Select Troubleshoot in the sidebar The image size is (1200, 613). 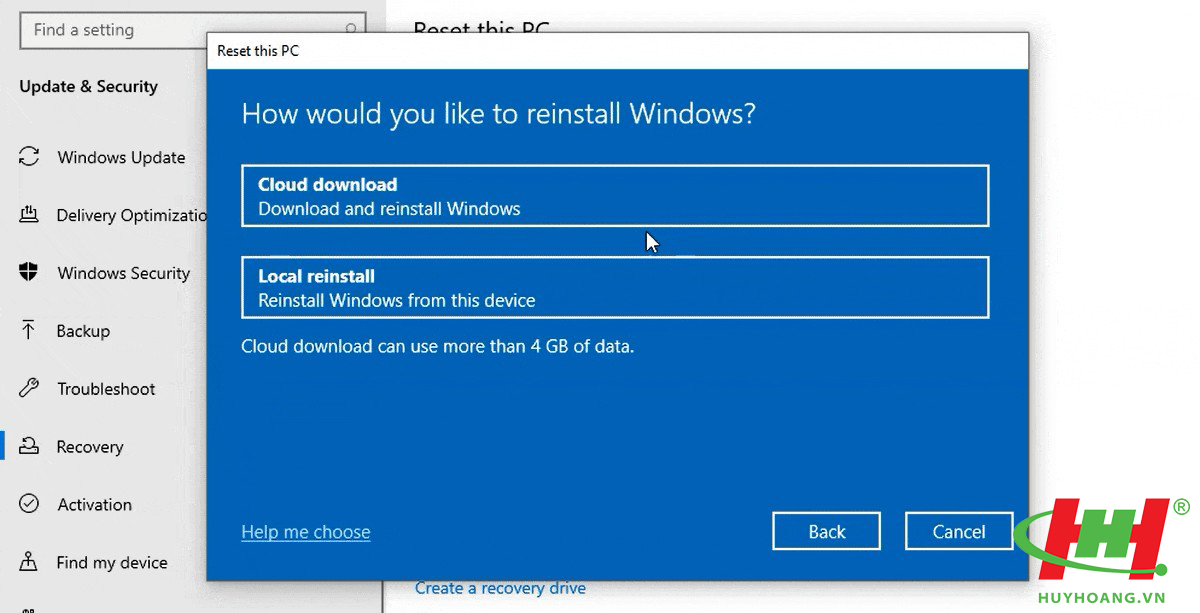click(x=106, y=389)
